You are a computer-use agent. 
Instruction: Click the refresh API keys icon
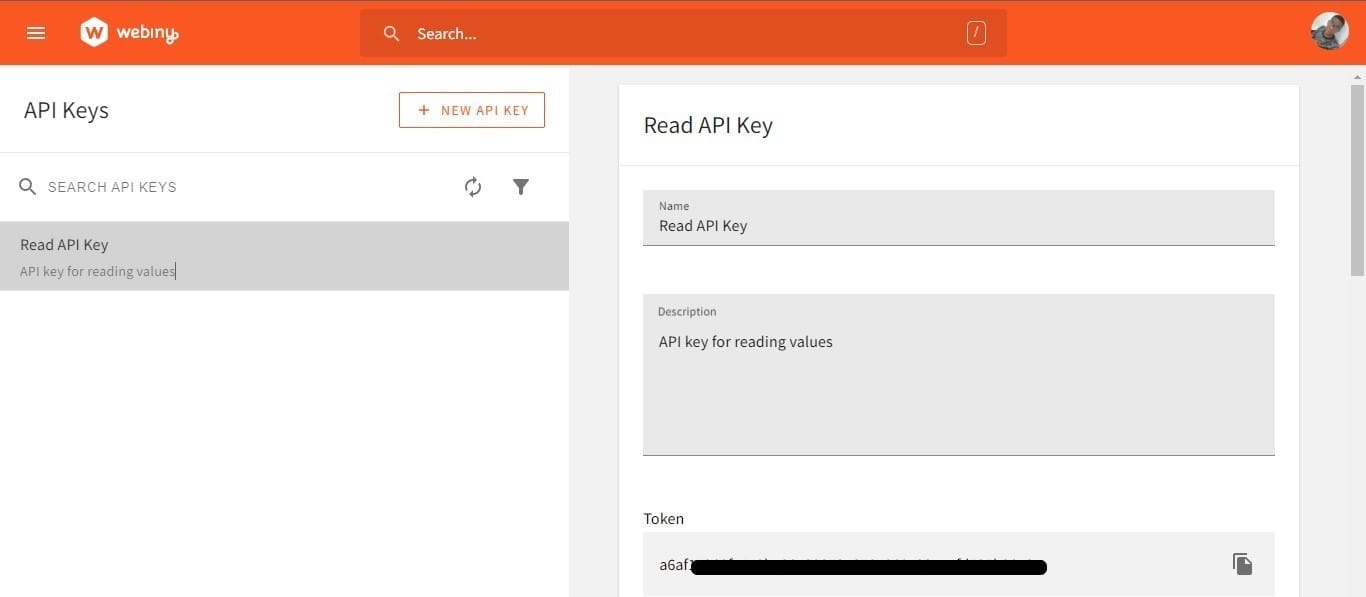(x=472, y=186)
